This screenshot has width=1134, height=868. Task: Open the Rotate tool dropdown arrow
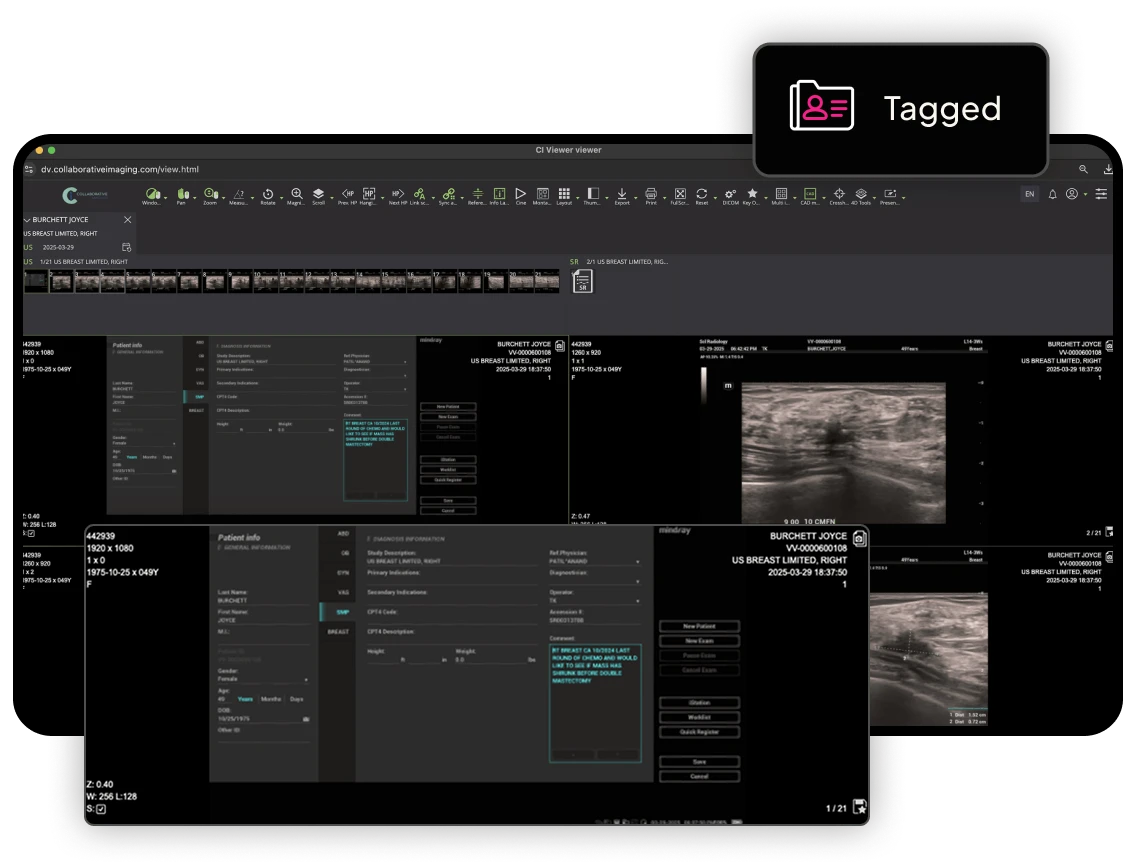(279, 197)
